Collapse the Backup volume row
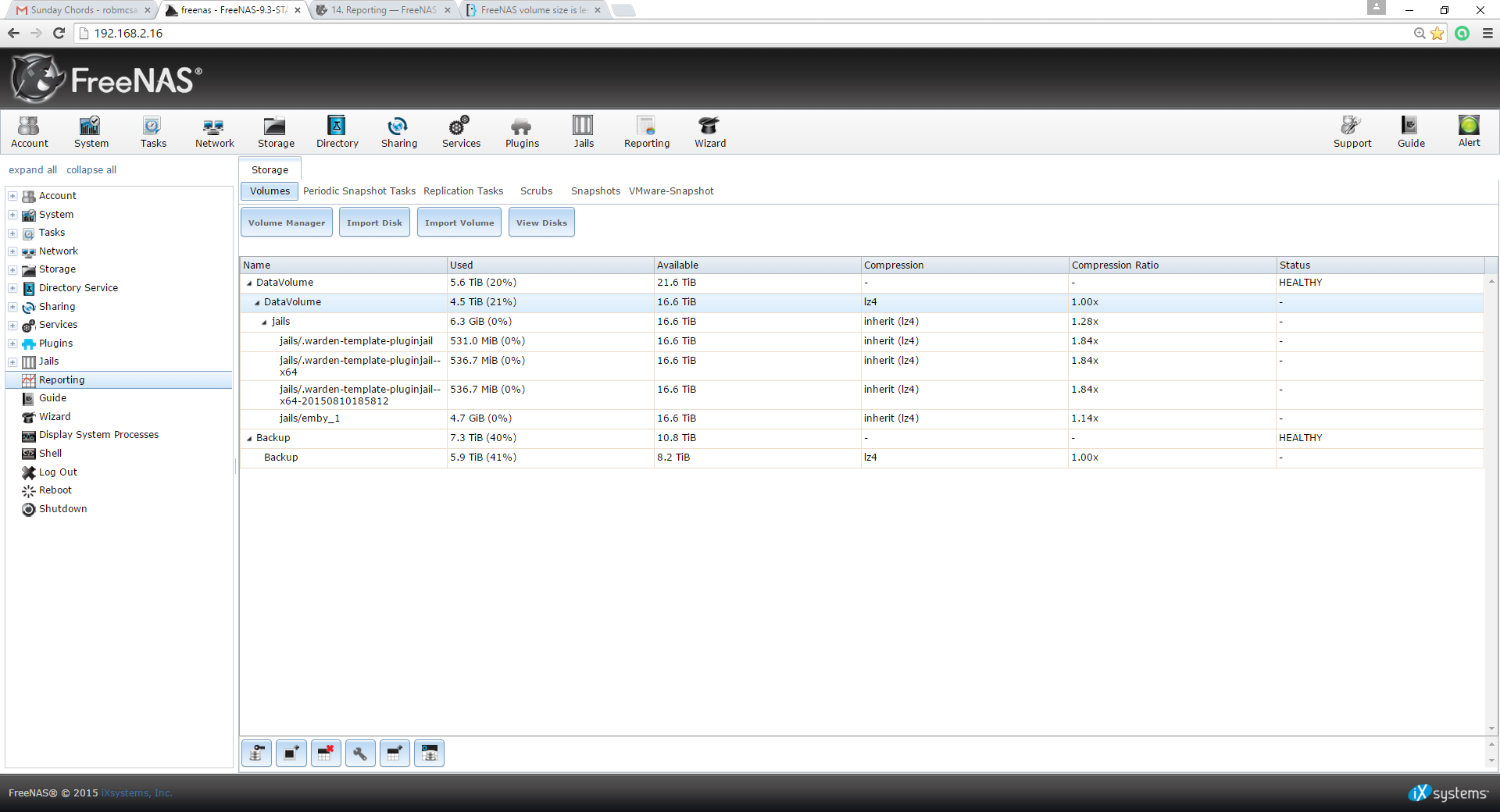This screenshot has height=812, width=1500. 249,438
